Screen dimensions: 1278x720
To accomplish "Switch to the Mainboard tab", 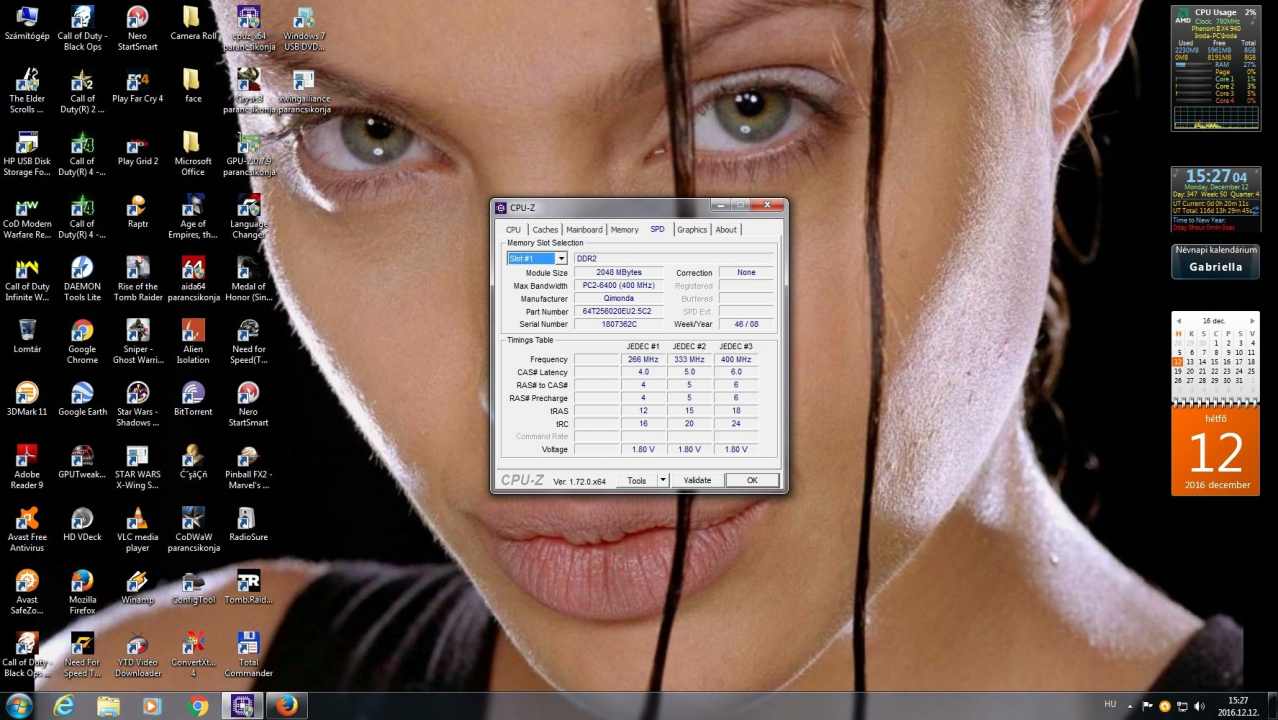I will [x=584, y=230].
